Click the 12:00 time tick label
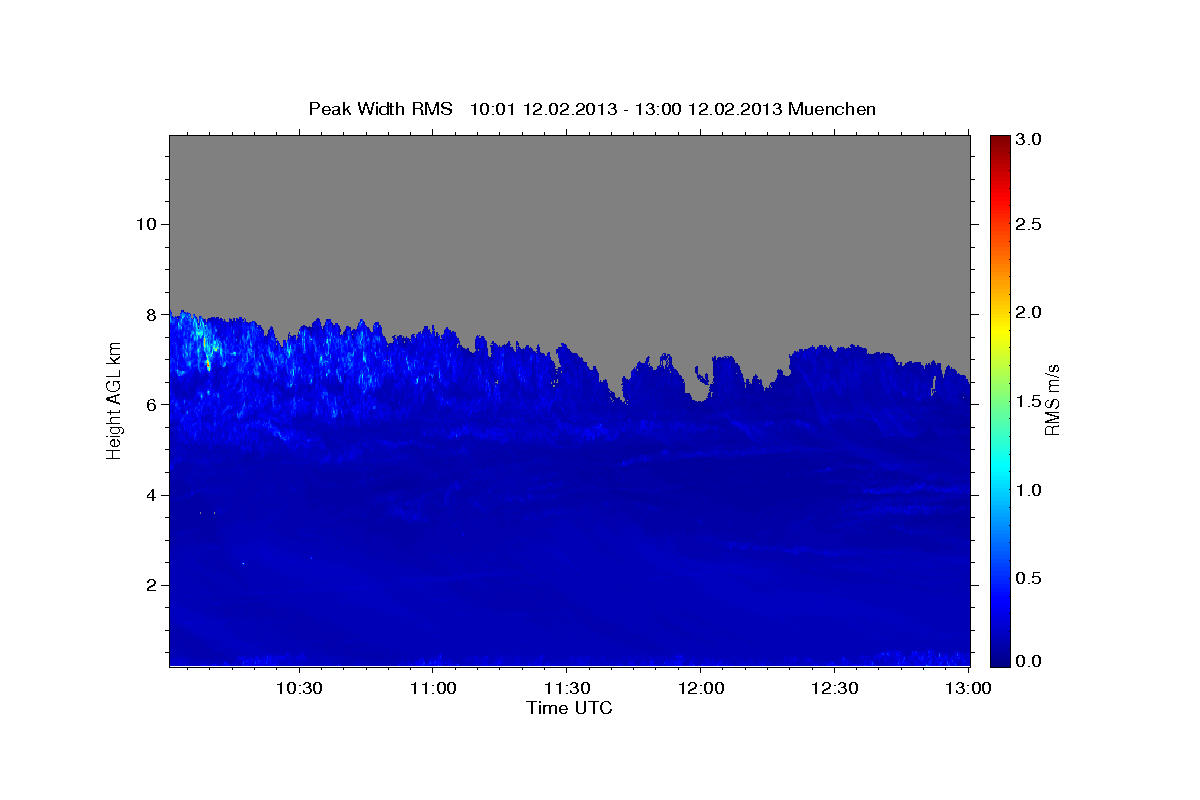1200x800 pixels. (700, 688)
